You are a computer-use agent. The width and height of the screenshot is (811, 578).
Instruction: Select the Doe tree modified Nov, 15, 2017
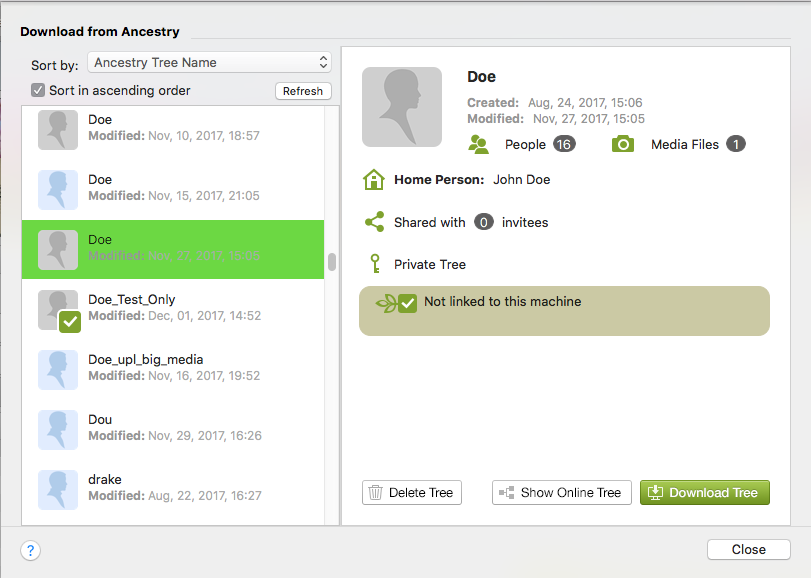tap(173, 190)
